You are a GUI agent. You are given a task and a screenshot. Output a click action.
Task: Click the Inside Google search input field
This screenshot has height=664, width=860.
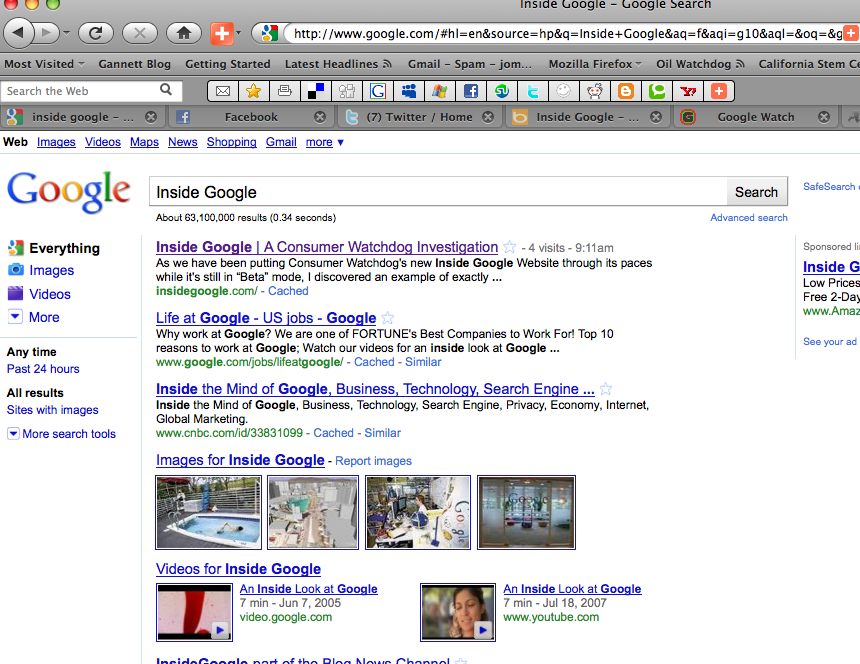(x=438, y=192)
